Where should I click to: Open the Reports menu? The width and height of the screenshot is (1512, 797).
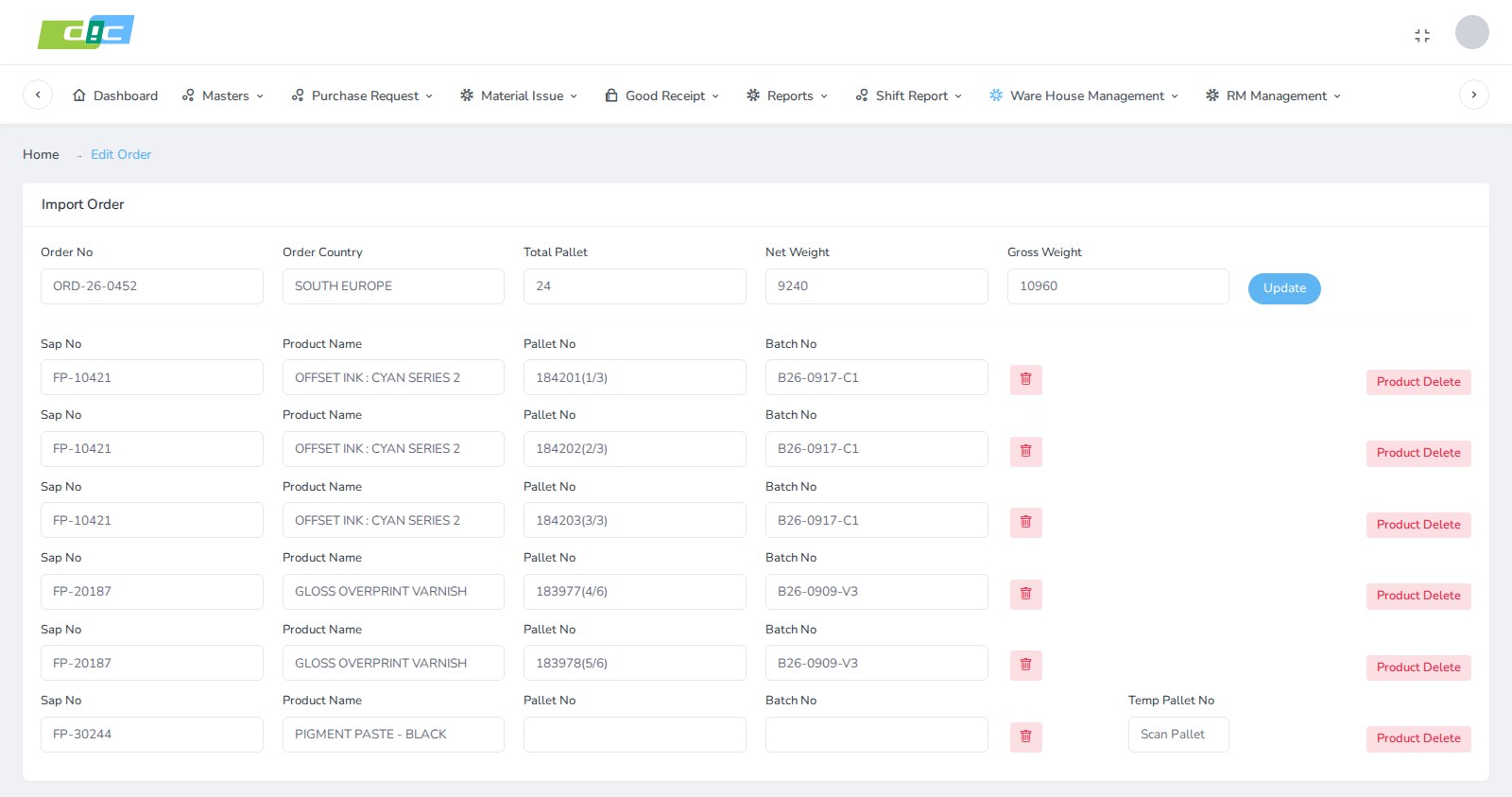click(x=787, y=95)
